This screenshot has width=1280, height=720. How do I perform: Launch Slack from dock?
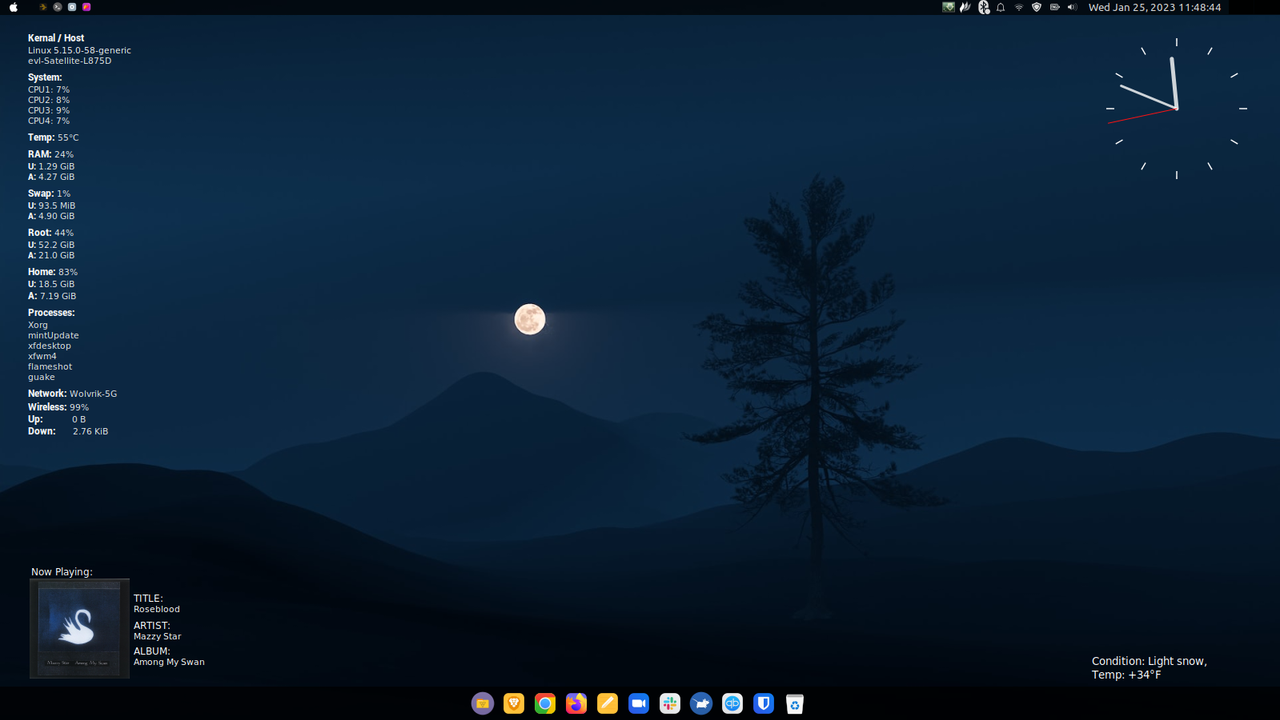point(670,704)
